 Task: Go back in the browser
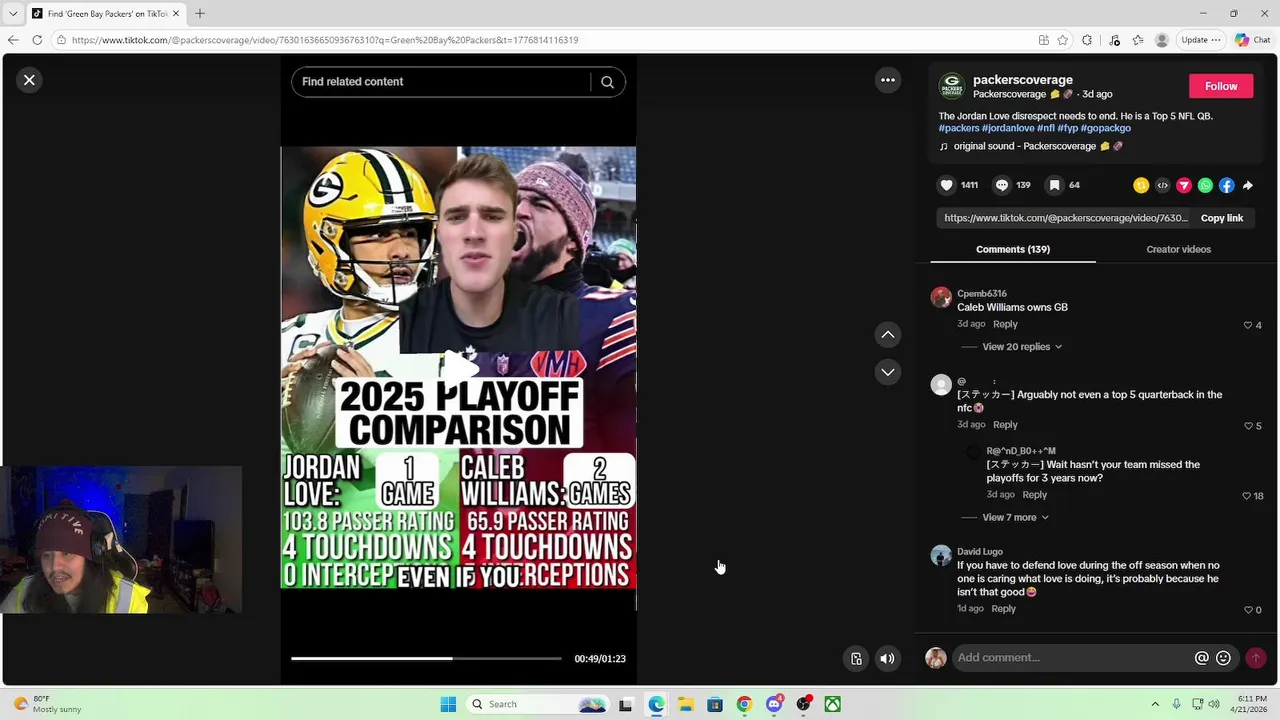point(13,40)
